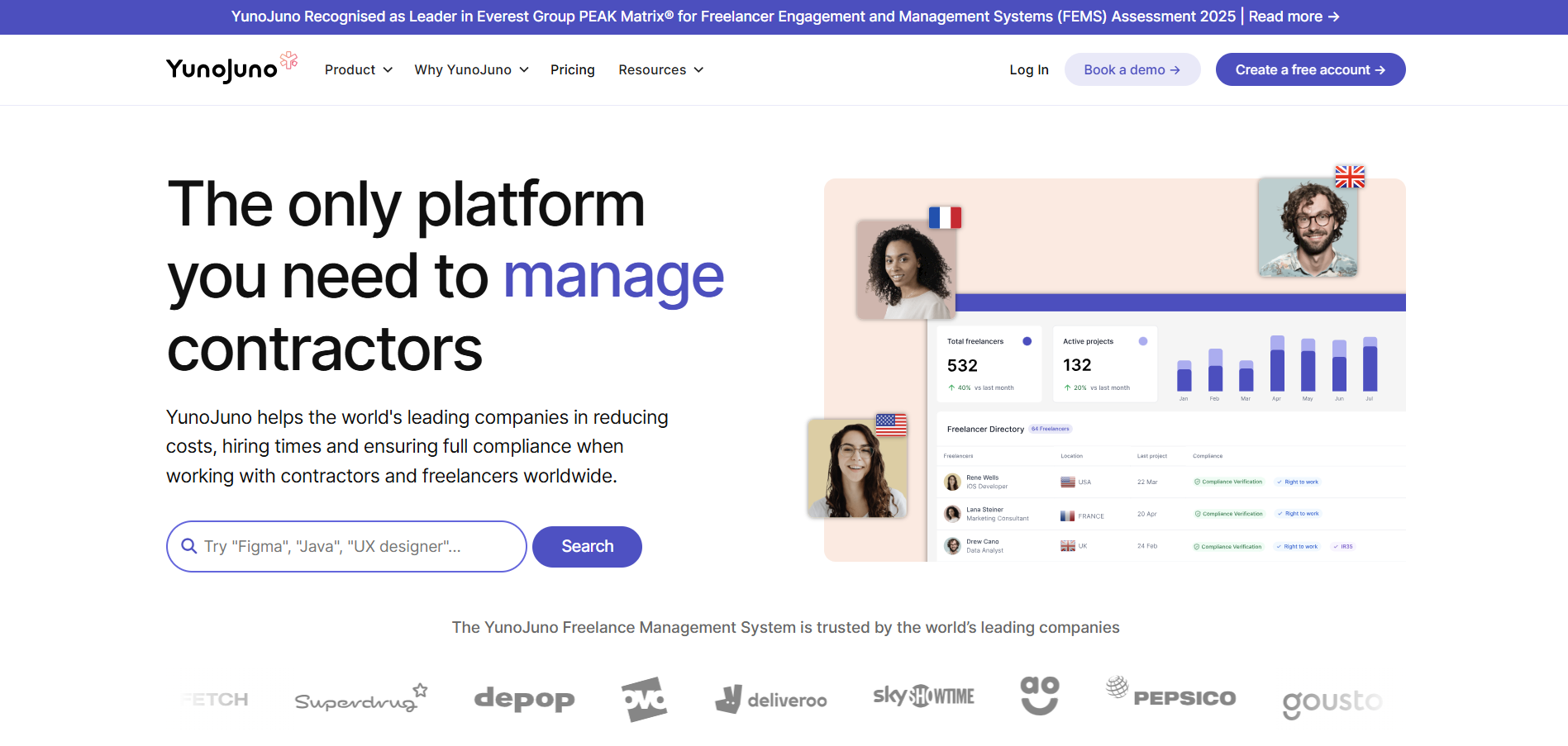
Task: Click the Search button
Action: [x=587, y=547]
